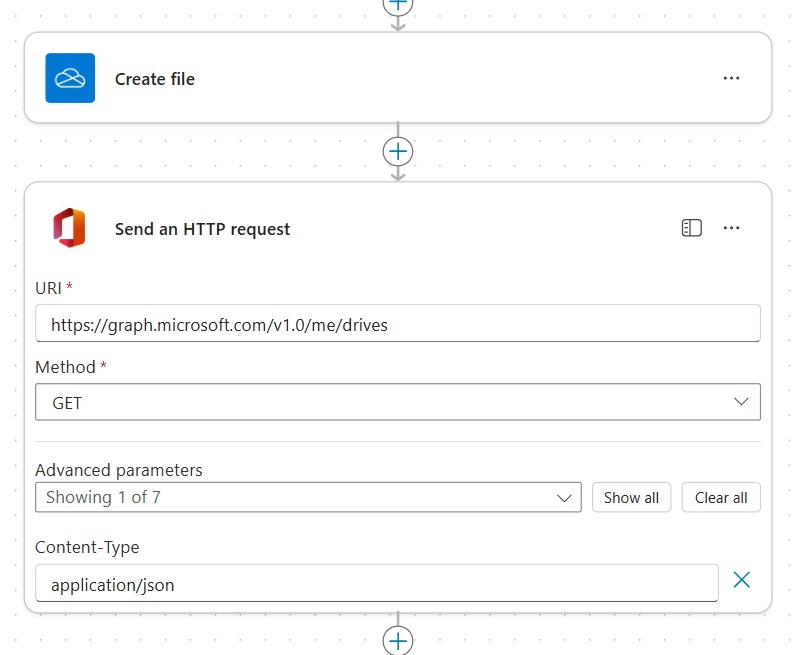Open the Send an HTTP request ellipsis menu
Image resolution: width=800 pixels, height=655 pixels.
point(731,228)
